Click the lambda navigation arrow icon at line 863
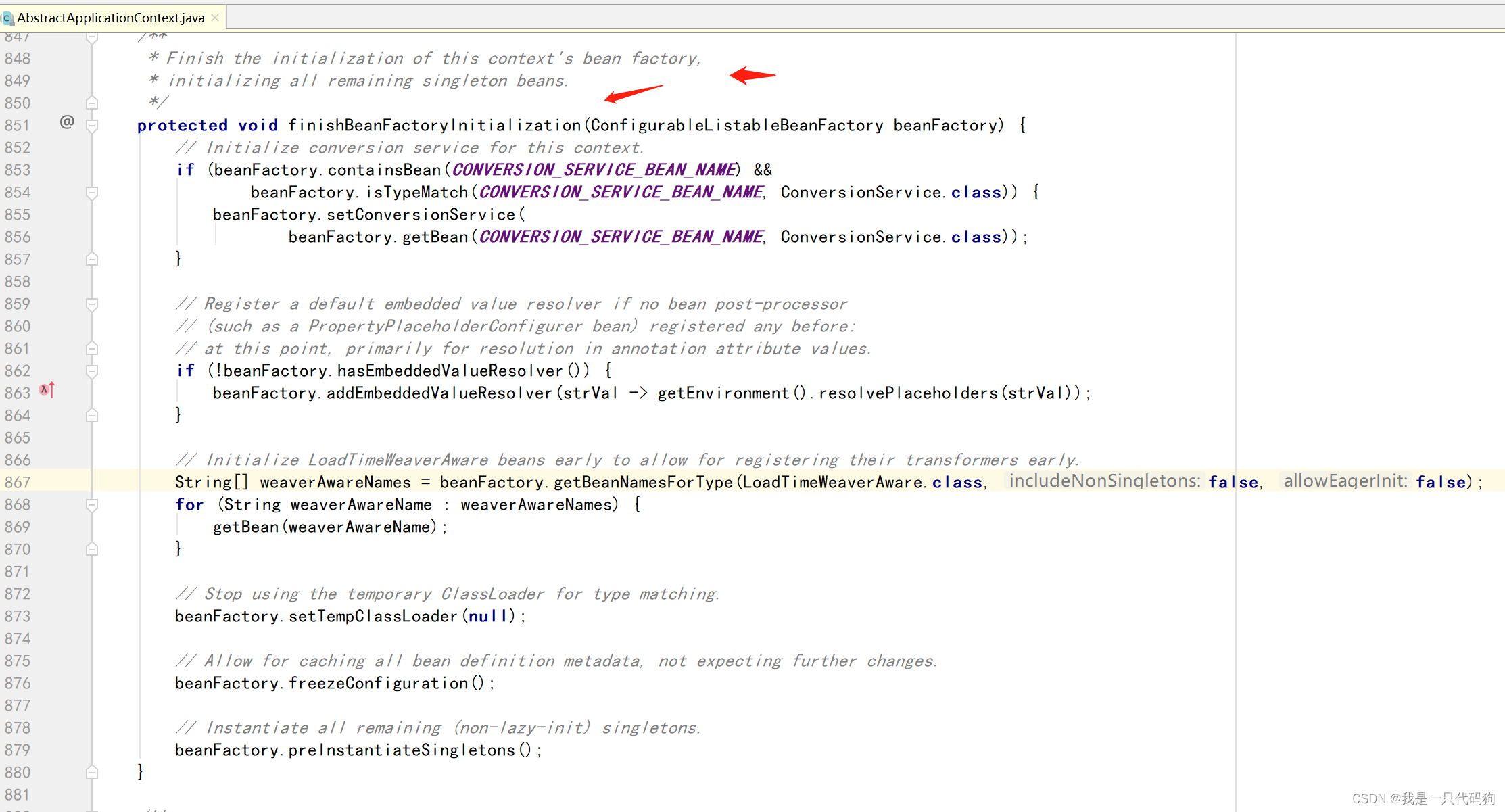This screenshot has height=812, width=1505. 46,390
